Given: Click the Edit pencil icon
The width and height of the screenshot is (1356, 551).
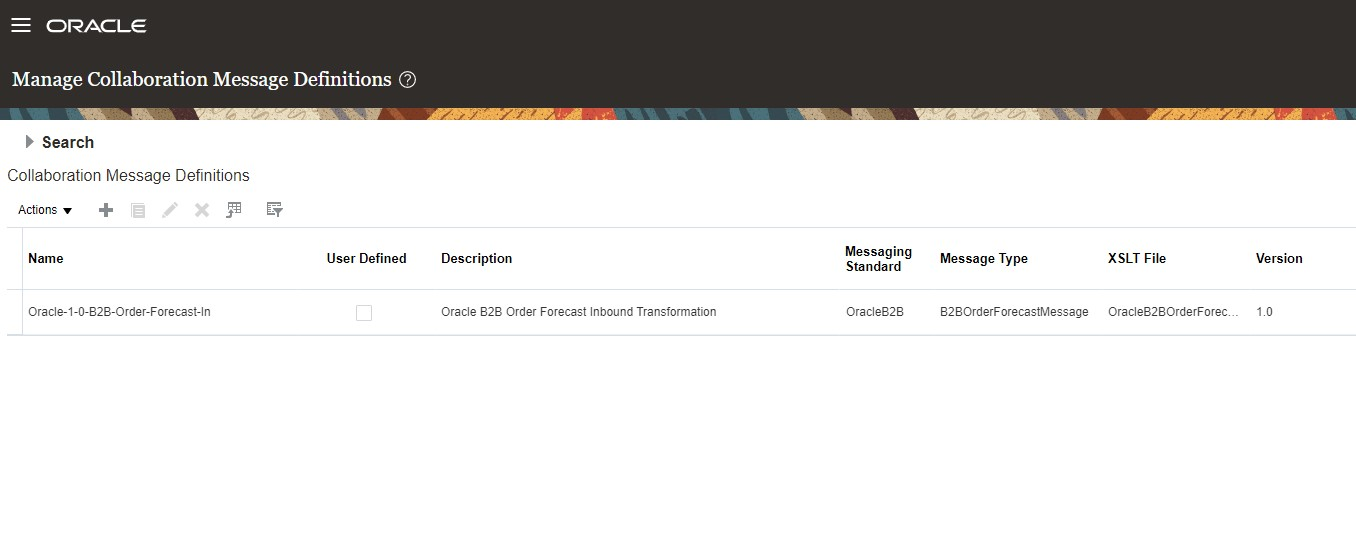Looking at the screenshot, I should 170,210.
